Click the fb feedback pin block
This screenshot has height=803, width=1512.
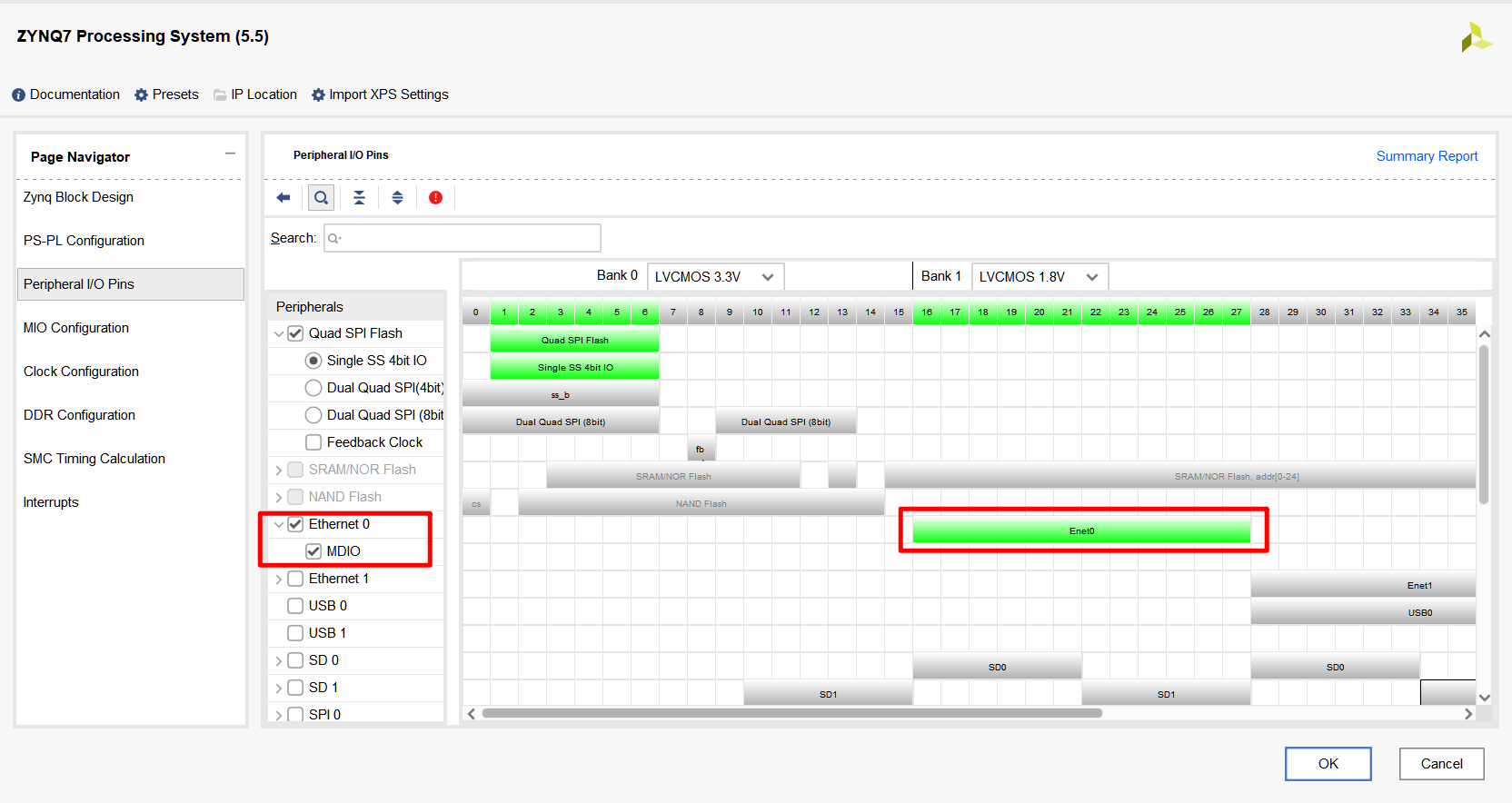pos(701,449)
